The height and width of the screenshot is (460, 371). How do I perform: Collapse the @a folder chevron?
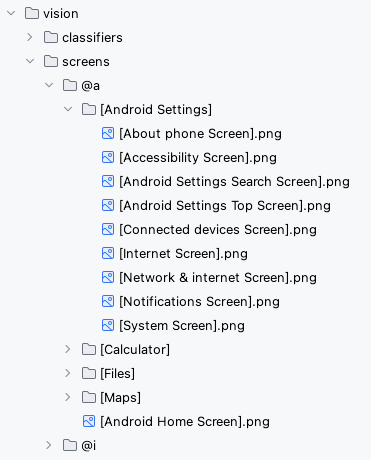49,85
